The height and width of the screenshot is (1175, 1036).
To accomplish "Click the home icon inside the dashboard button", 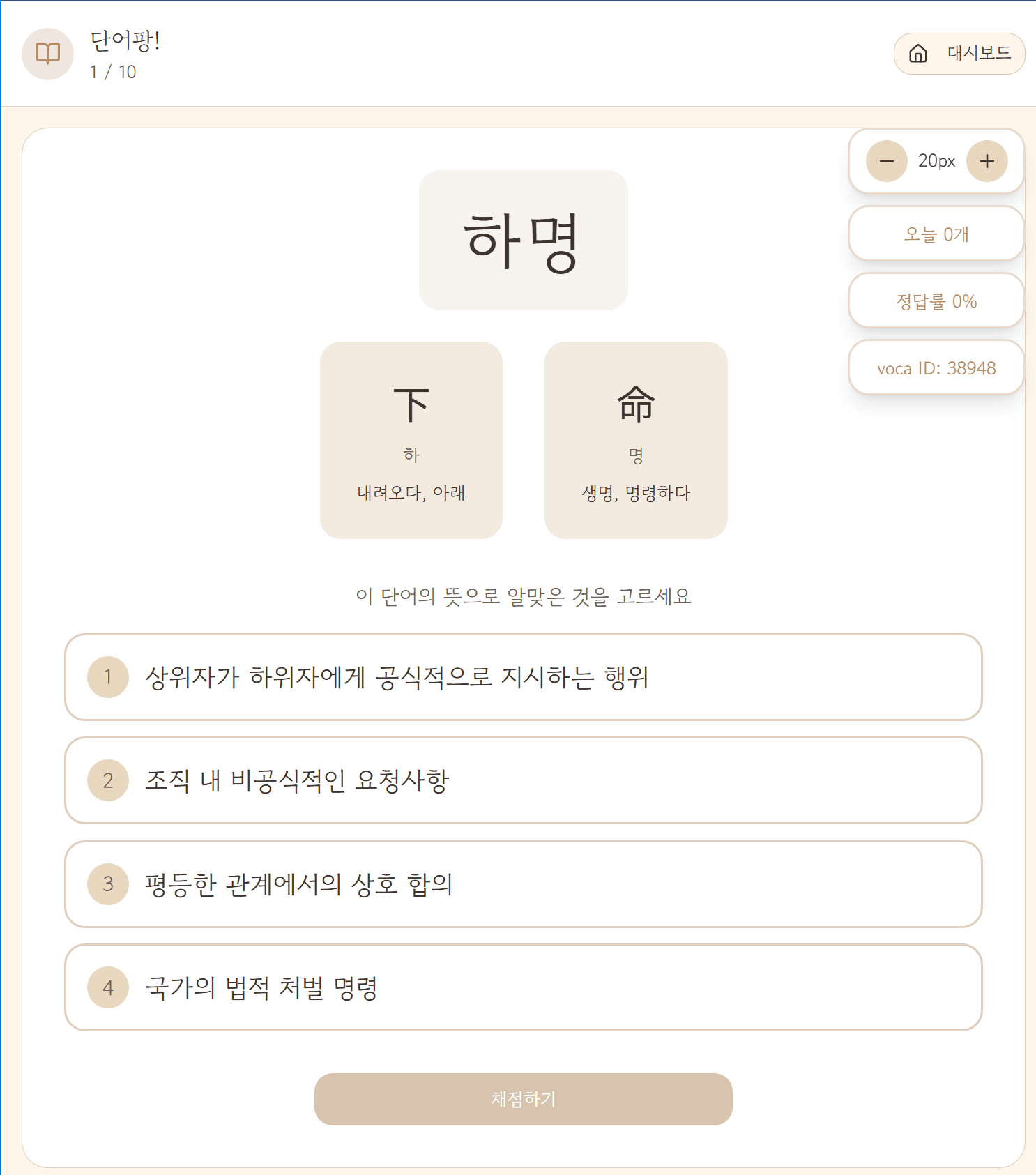I will tap(919, 53).
